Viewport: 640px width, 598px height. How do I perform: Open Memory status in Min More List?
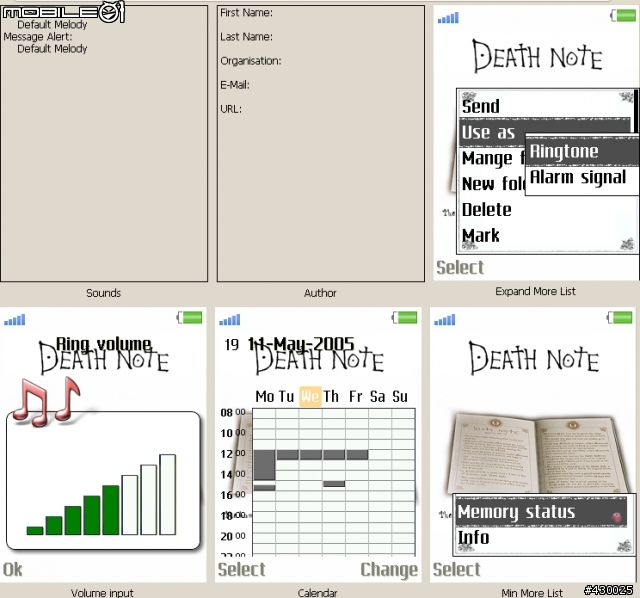[x=541, y=512]
